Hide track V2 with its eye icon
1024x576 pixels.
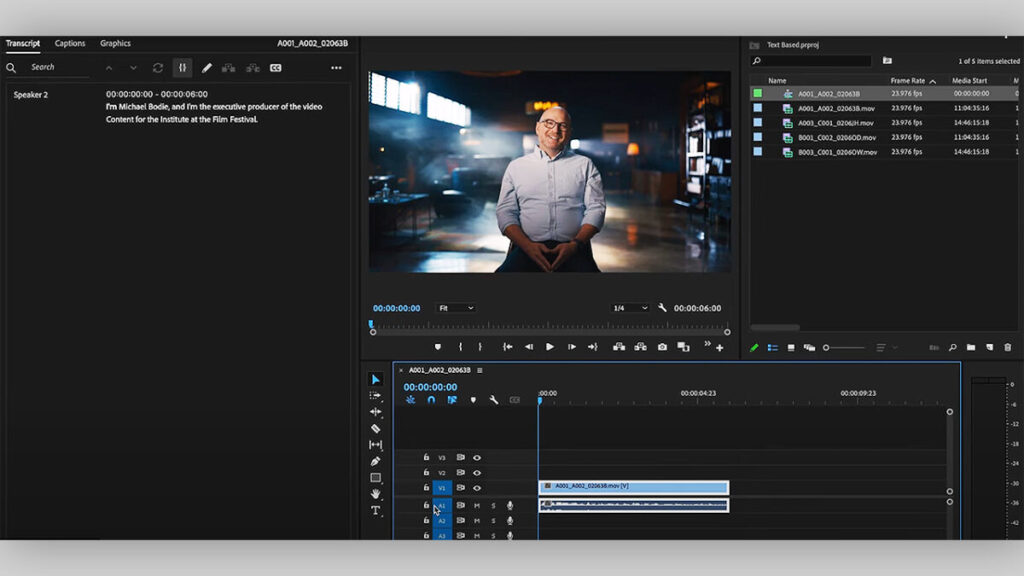[x=477, y=473]
